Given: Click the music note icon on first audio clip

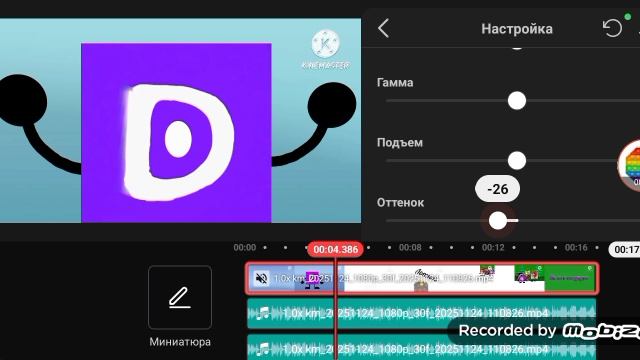Looking at the screenshot, I should tap(264, 313).
